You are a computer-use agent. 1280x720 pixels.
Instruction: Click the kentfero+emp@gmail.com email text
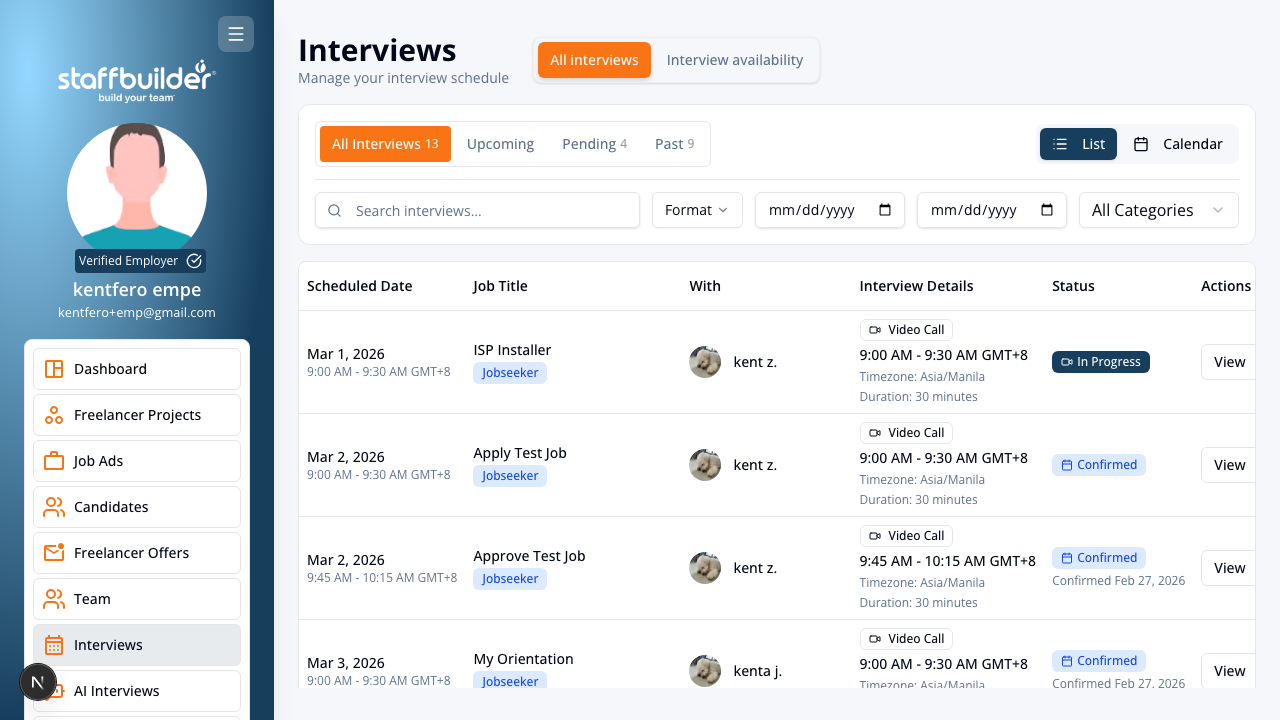(x=137, y=312)
